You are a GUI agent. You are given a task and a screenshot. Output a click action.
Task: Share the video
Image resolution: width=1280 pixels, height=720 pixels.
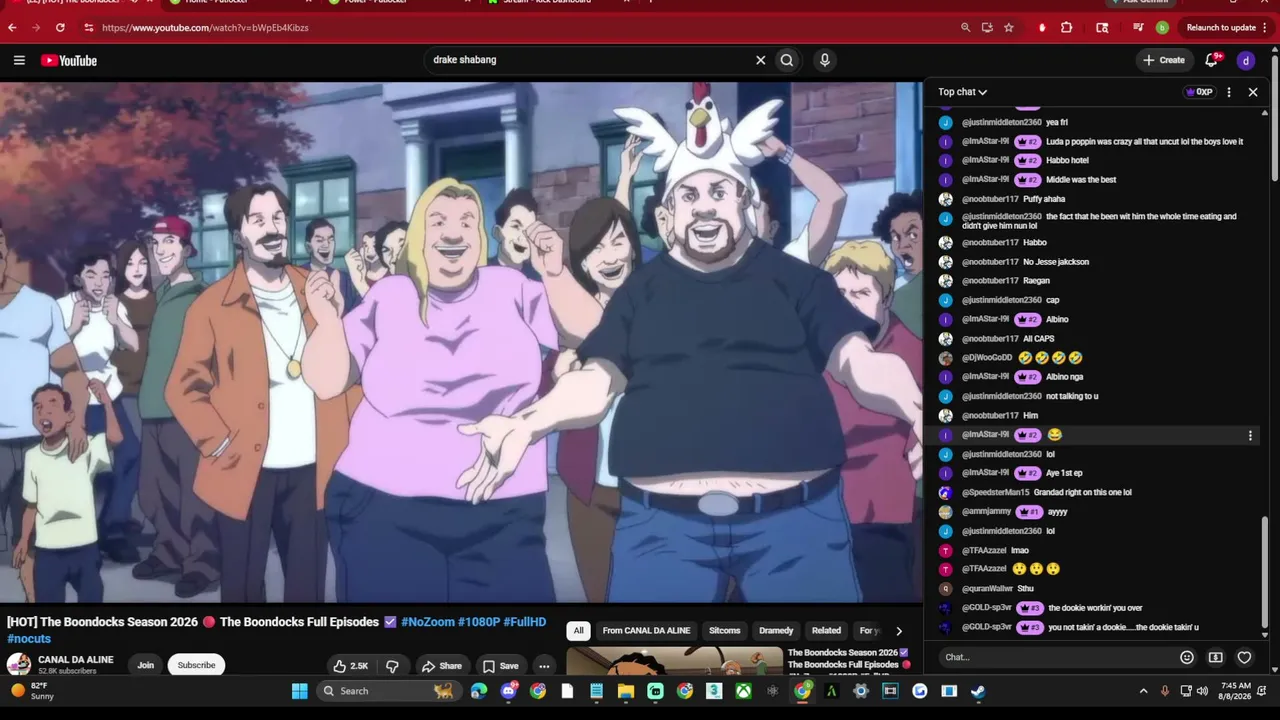pyautogui.click(x=441, y=666)
